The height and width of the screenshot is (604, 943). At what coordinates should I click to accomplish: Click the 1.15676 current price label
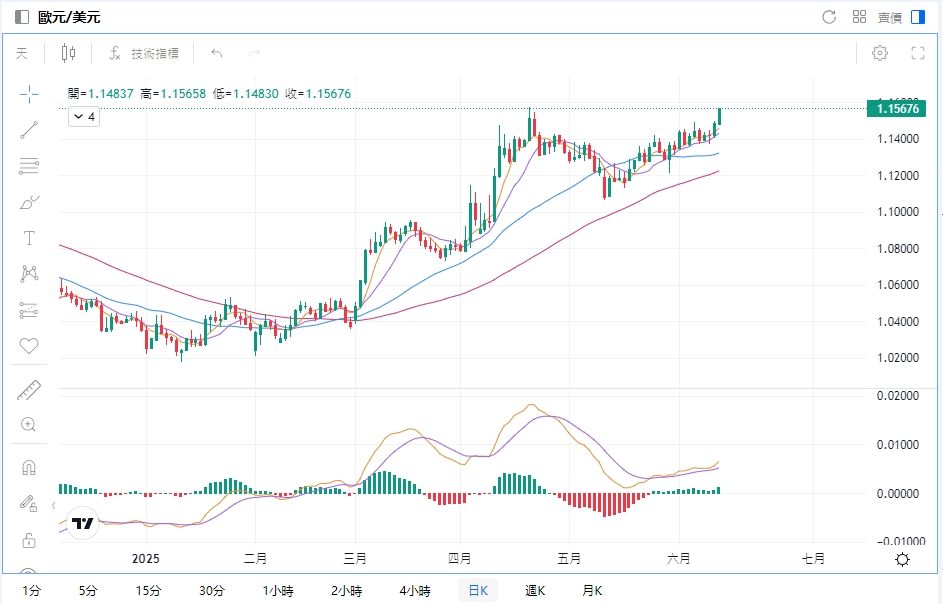point(896,108)
